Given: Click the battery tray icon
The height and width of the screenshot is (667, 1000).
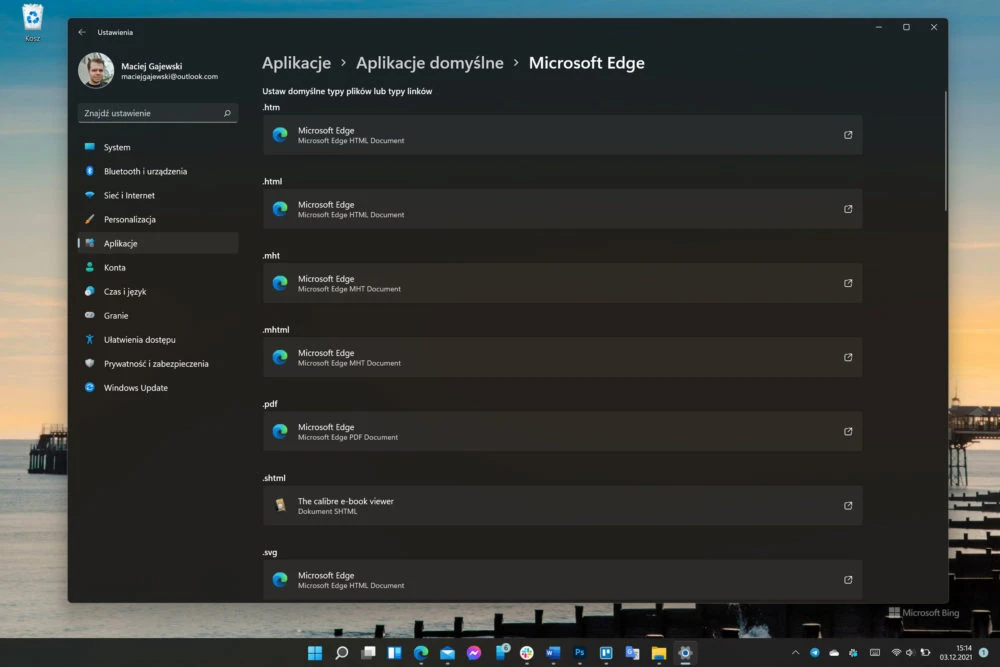Looking at the screenshot, I should click(925, 652).
